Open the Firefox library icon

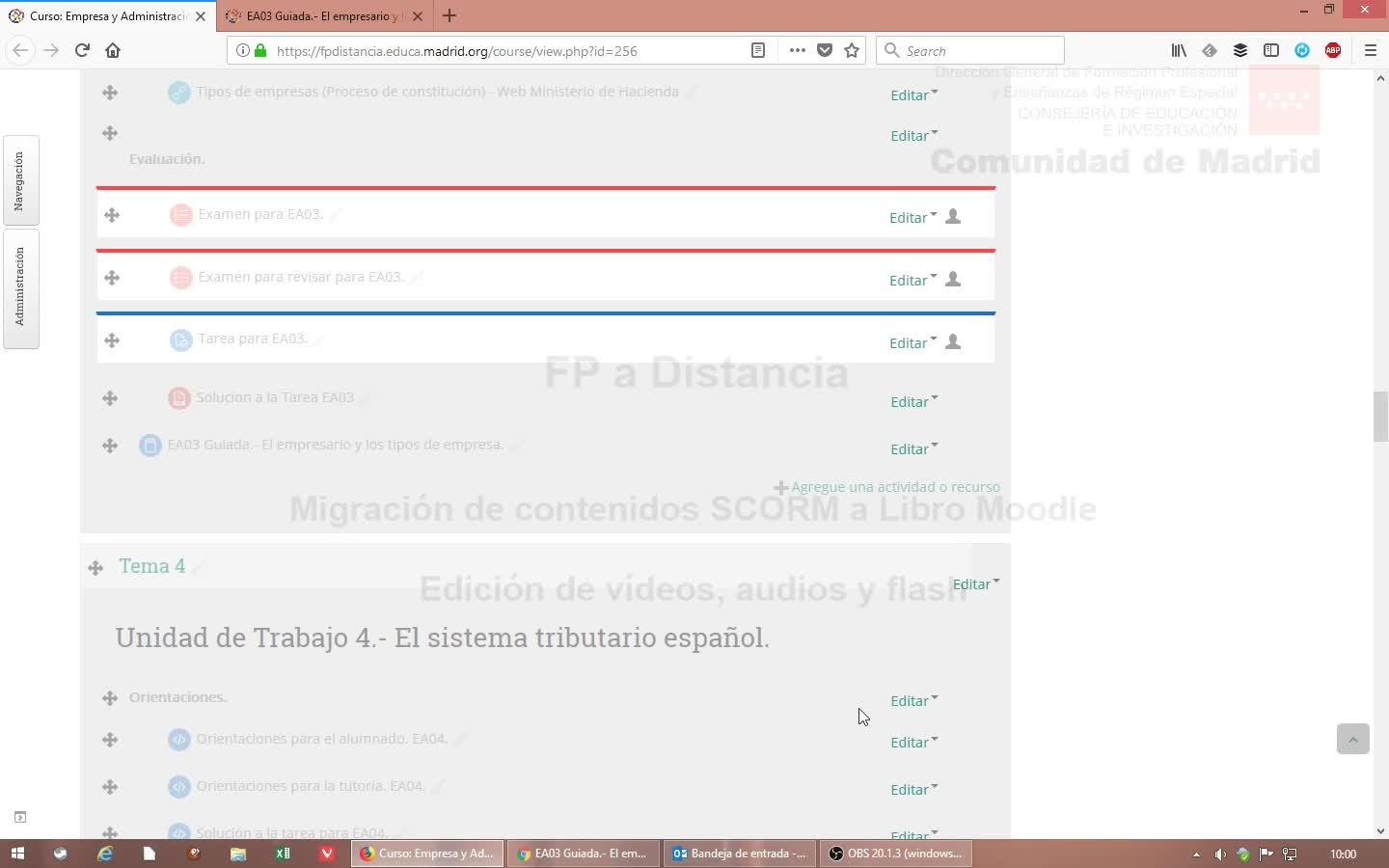[1179, 50]
